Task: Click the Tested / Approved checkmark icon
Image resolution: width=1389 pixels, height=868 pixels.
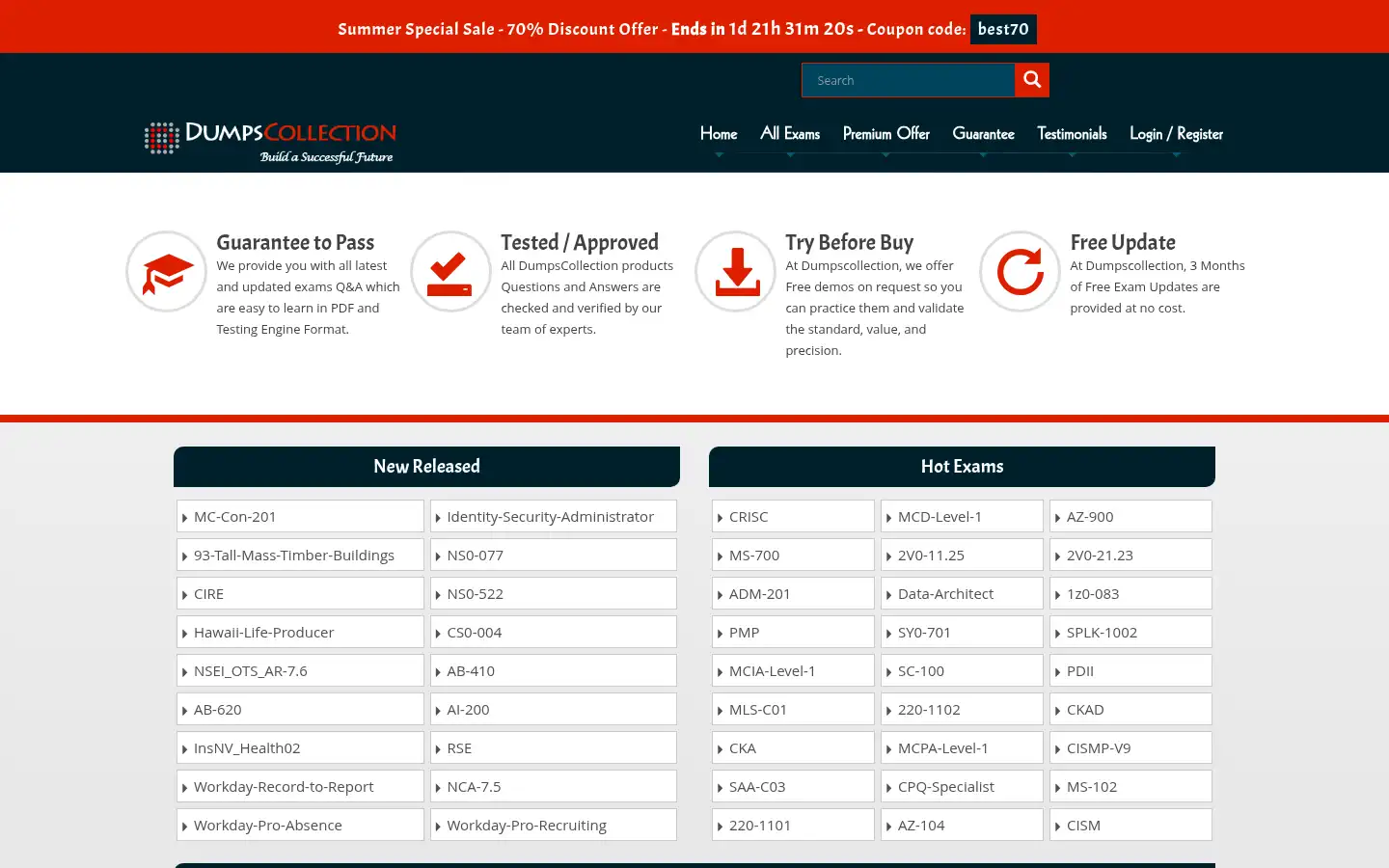Action: click(x=450, y=271)
